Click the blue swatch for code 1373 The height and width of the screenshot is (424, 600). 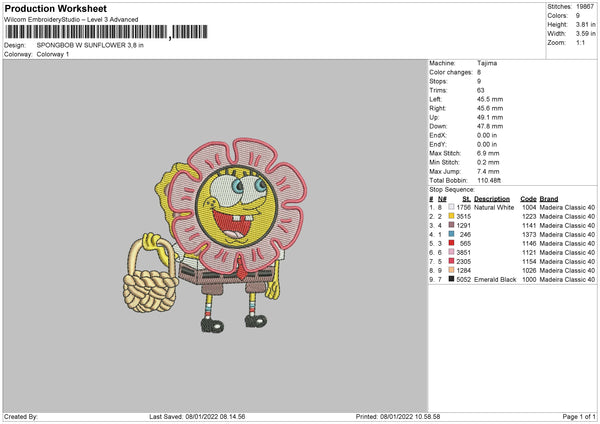pyautogui.click(x=452, y=234)
